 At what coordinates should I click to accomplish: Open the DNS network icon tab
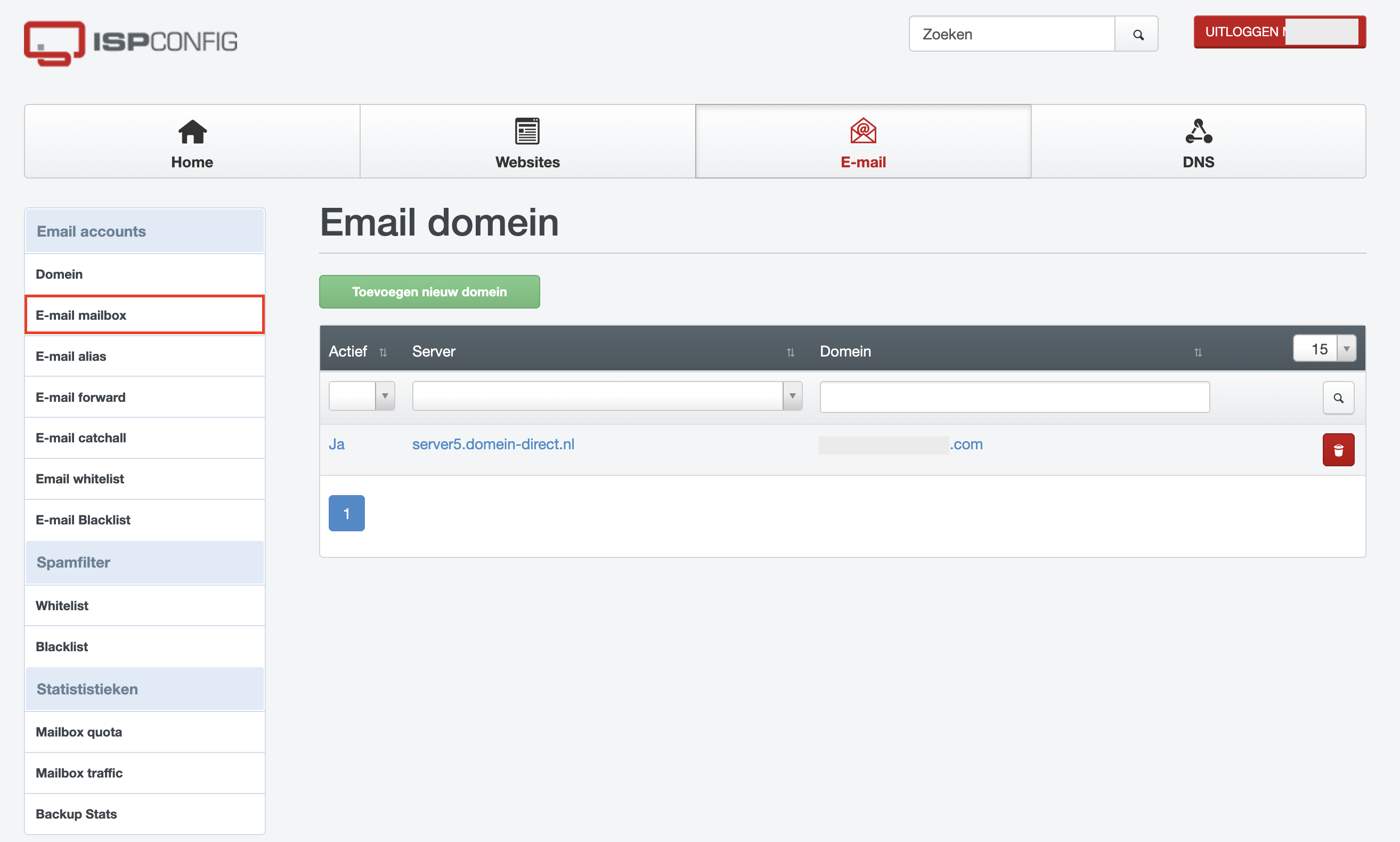(1198, 132)
